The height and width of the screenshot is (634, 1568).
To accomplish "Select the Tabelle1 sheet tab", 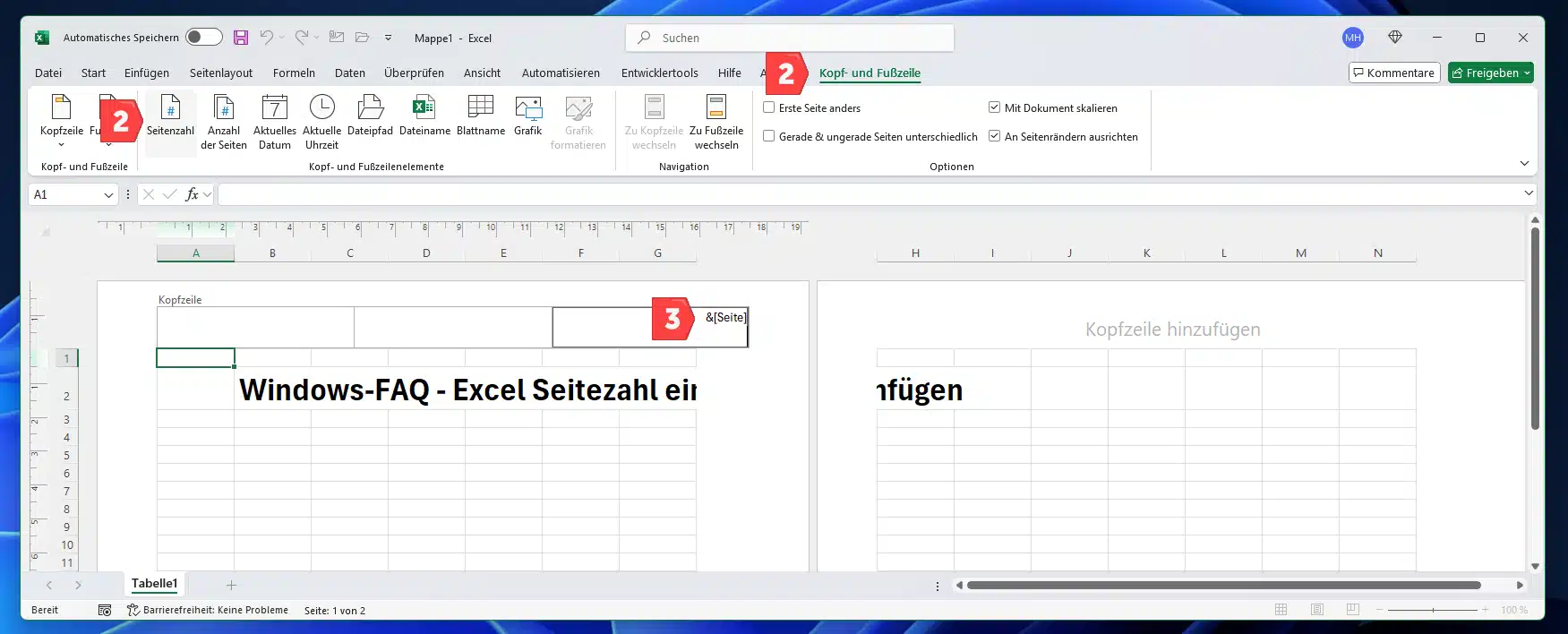I will pyautogui.click(x=155, y=584).
